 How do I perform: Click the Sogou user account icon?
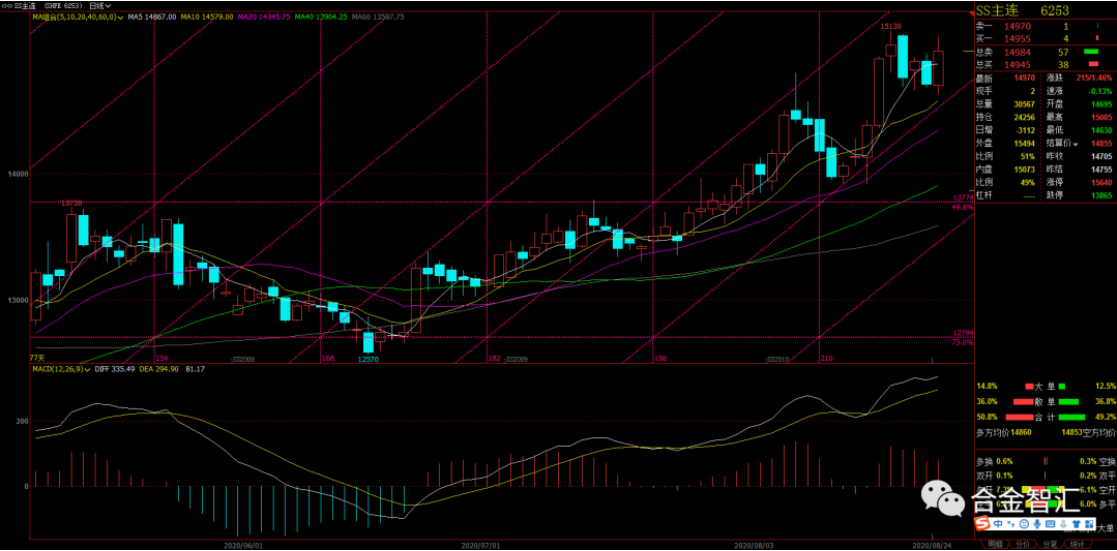pyautogui.click(x=1063, y=524)
